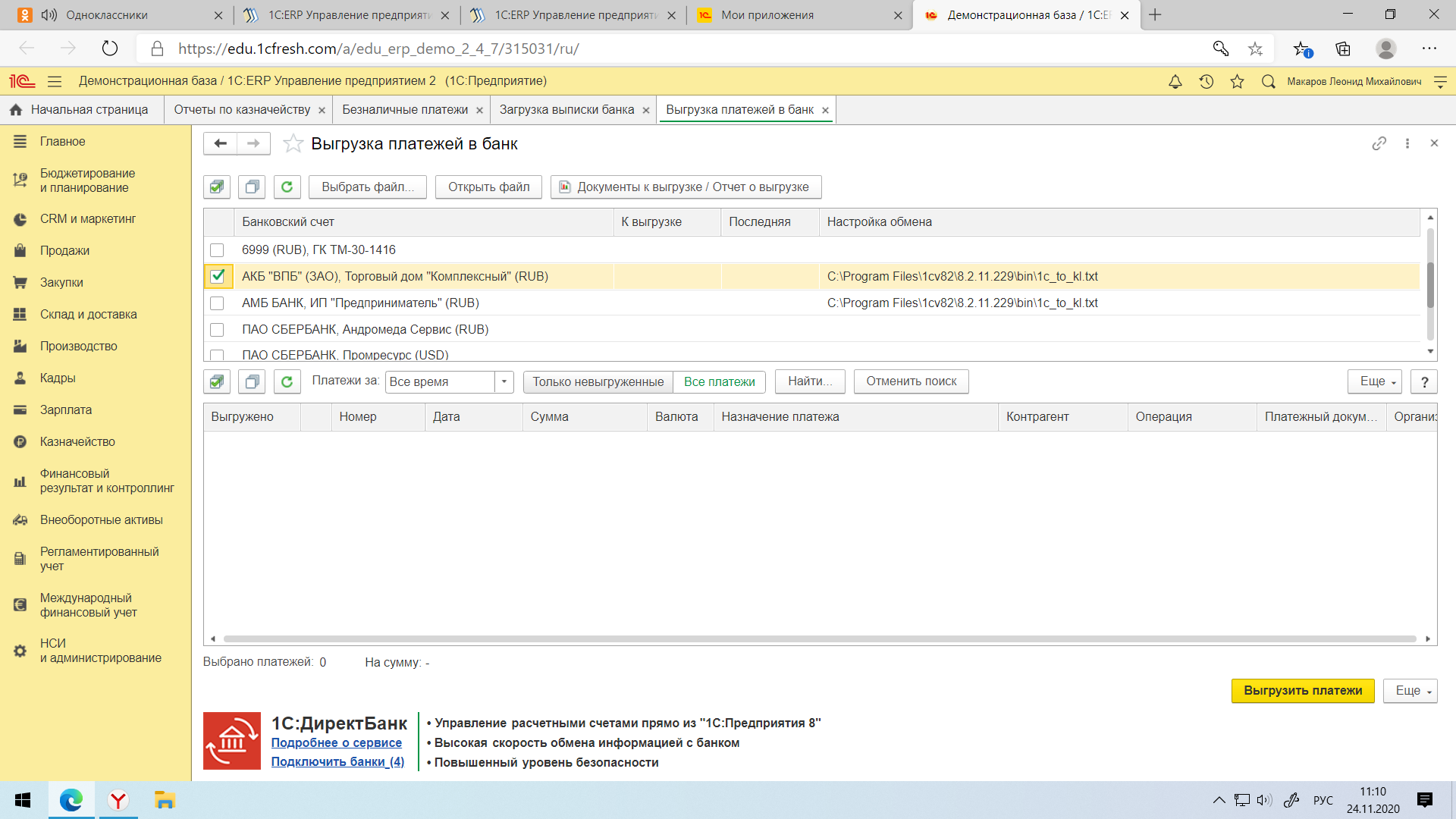Add form to favorites star
This screenshot has width=1456, height=819.
tap(293, 143)
